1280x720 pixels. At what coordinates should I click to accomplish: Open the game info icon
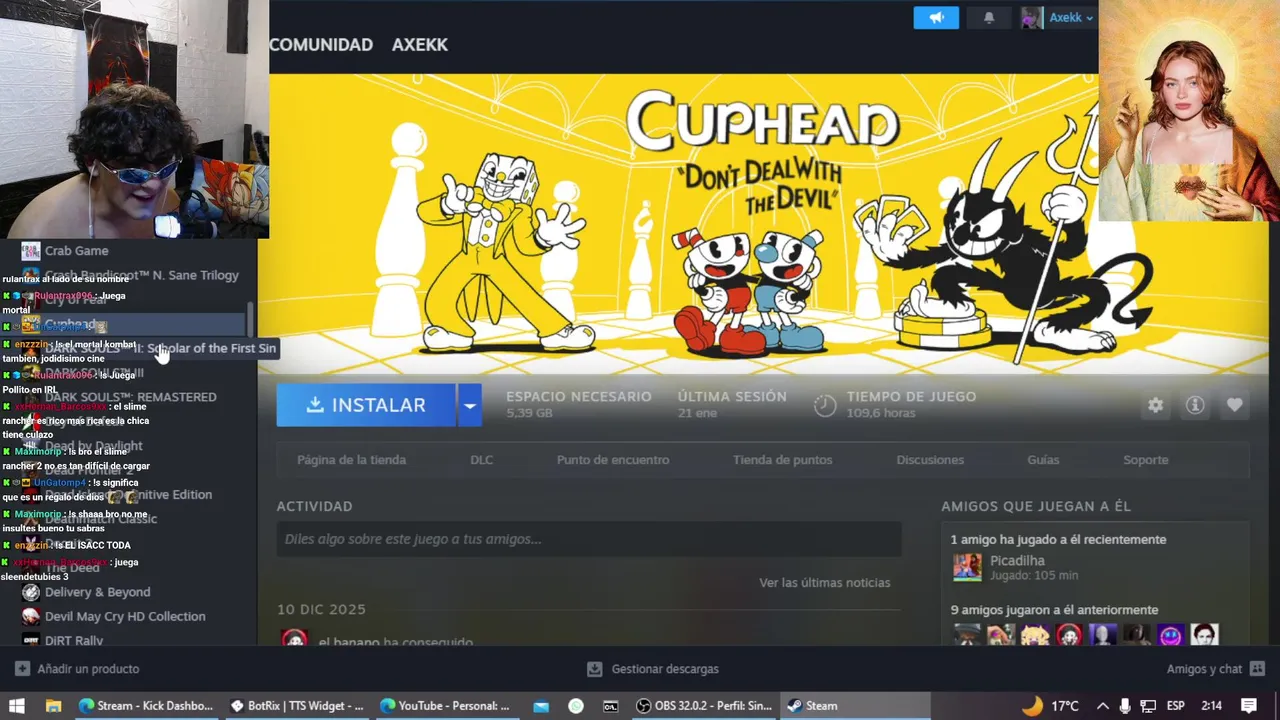tap(1195, 405)
